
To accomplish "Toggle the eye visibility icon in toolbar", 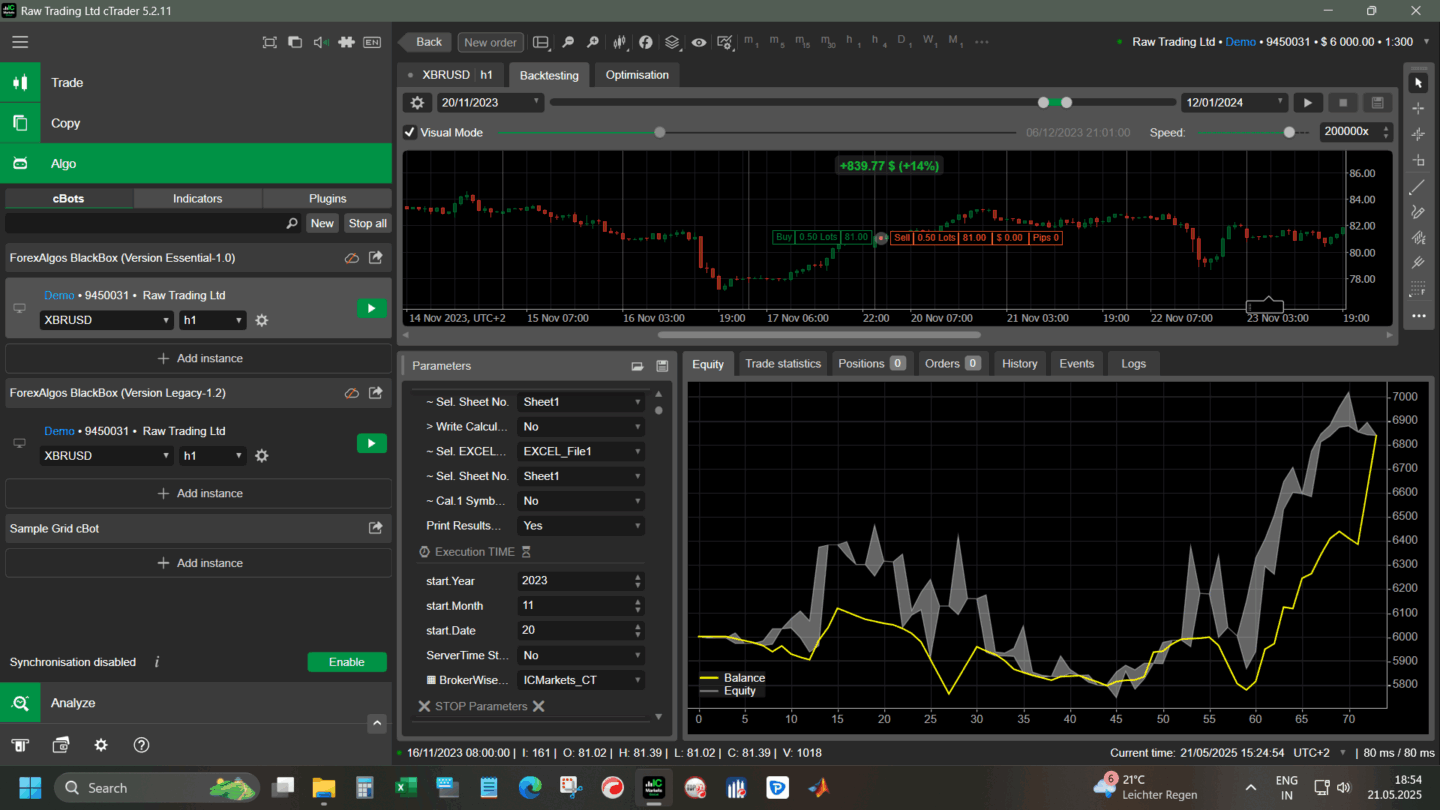I will (698, 42).
